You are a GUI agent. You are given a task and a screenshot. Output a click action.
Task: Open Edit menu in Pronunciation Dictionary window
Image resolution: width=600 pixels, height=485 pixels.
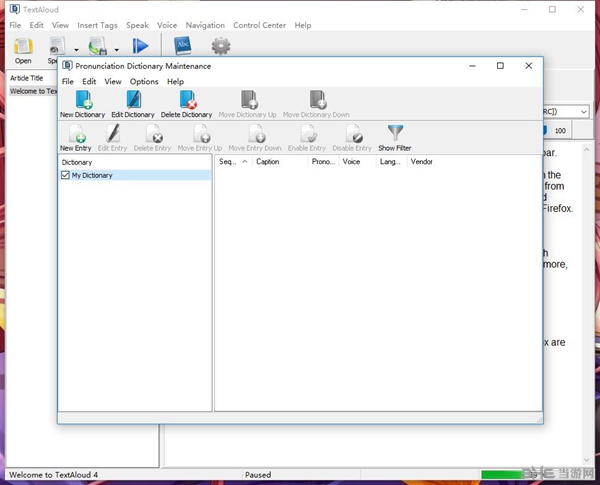(x=89, y=82)
